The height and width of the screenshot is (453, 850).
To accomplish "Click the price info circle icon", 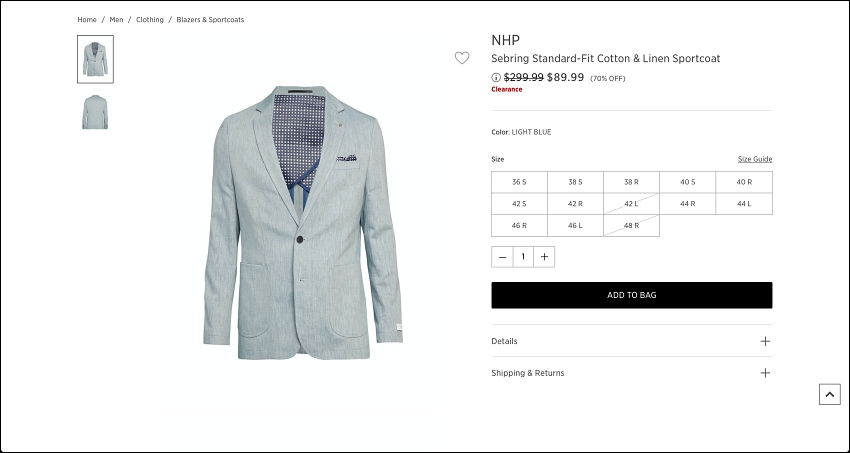I will point(496,77).
